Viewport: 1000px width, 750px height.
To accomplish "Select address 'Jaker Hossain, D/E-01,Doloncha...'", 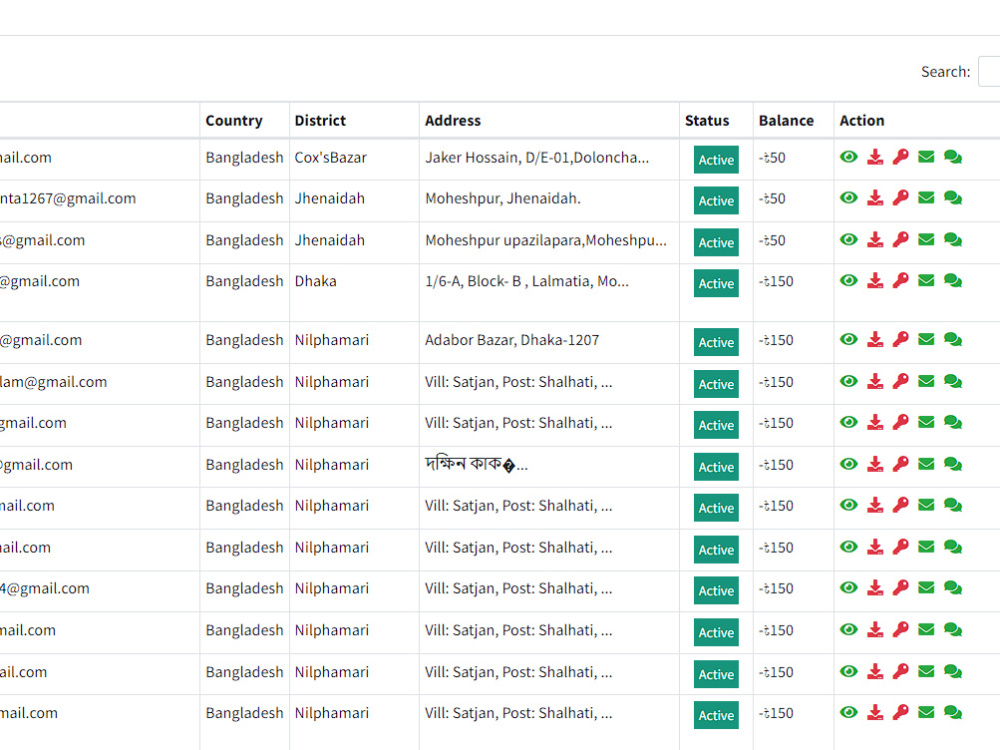I will click(537, 158).
